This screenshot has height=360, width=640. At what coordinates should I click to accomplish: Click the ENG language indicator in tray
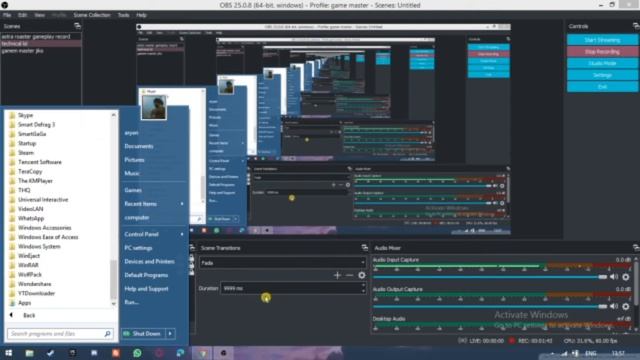tap(591, 353)
